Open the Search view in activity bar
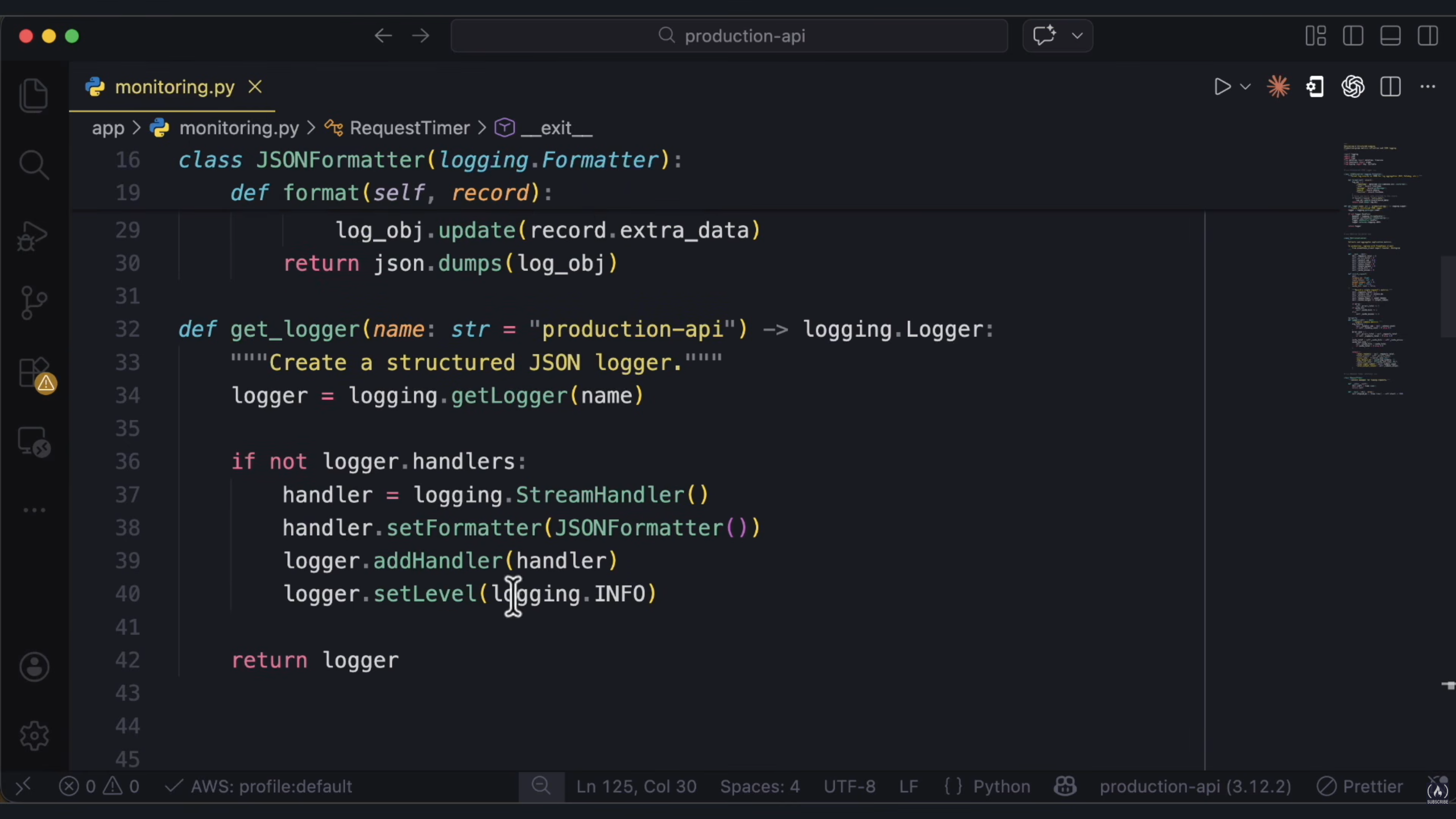1456x819 pixels. click(34, 165)
